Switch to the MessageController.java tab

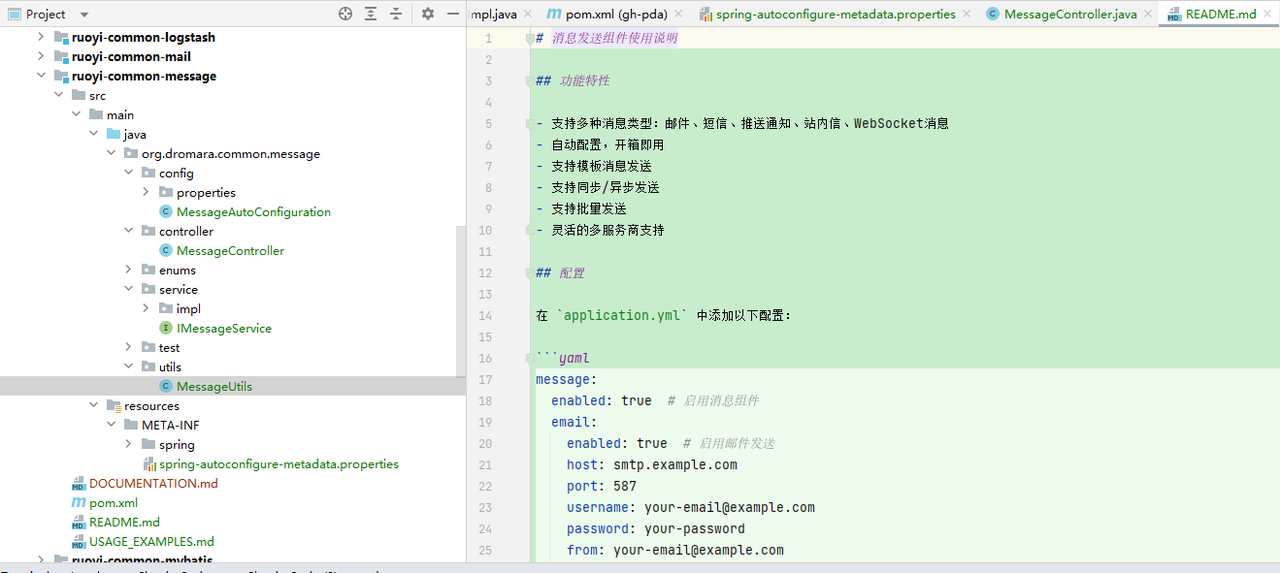1070,14
